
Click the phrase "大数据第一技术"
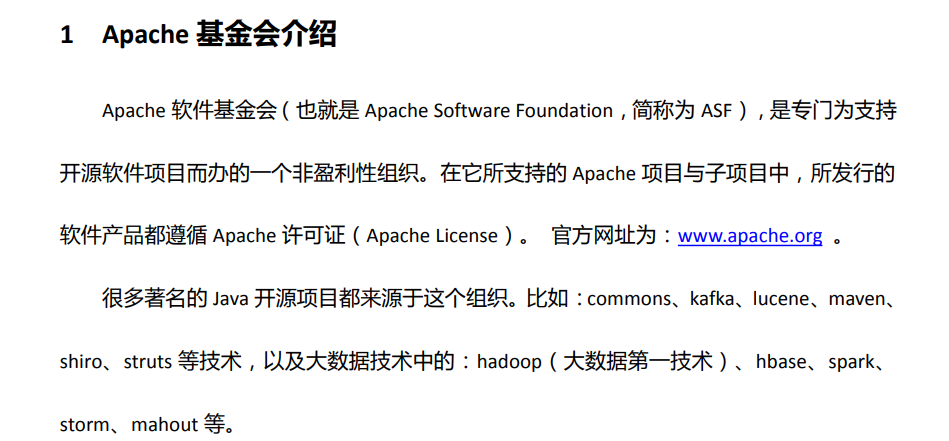click(x=638, y=362)
